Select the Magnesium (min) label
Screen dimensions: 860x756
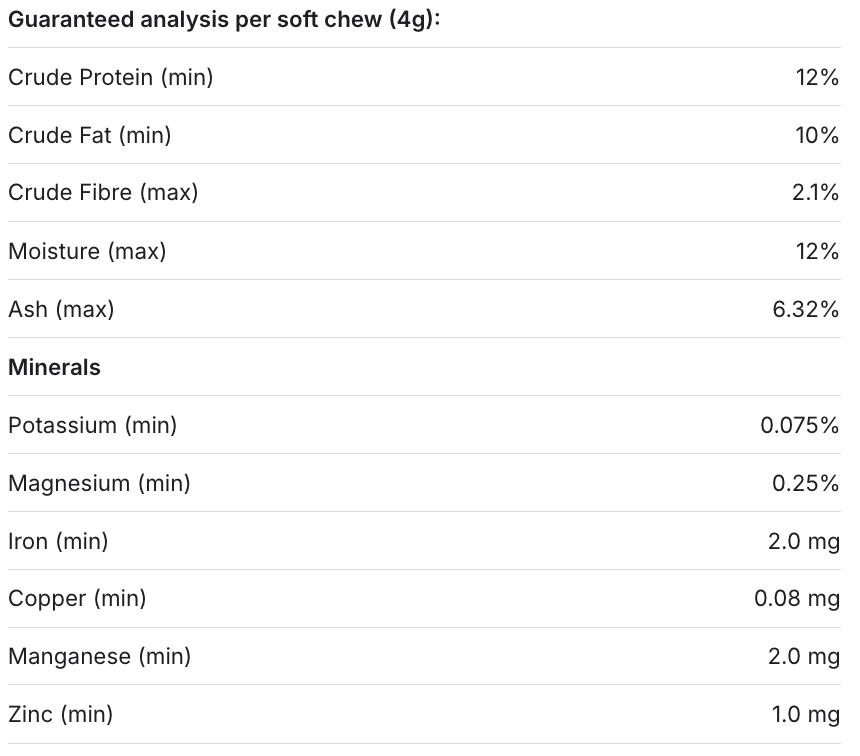tap(99, 483)
